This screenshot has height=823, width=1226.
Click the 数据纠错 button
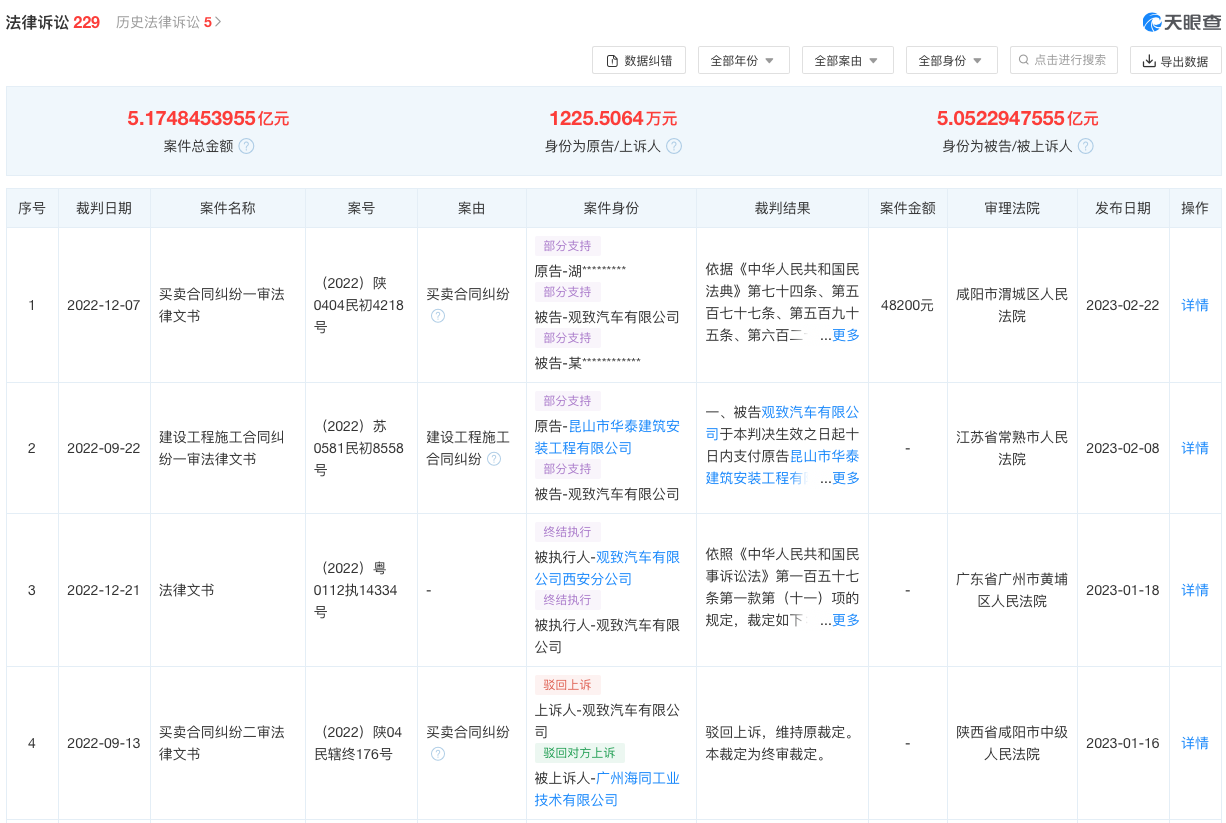pyautogui.click(x=639, y=60)
